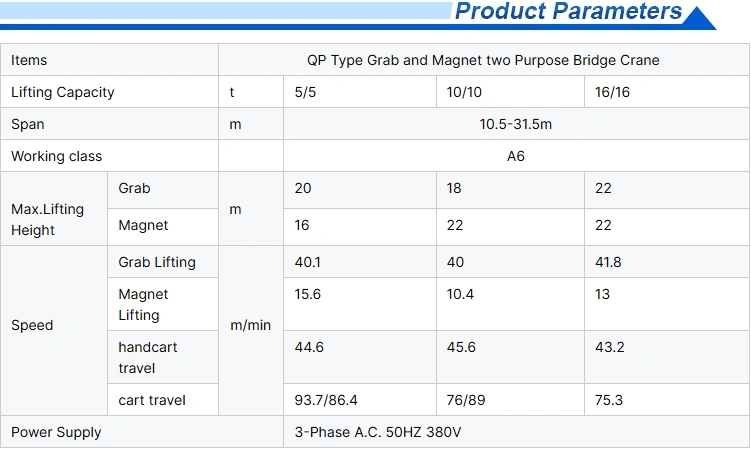Screen dimensions: 751x450
Task: Click the Product Parameters heading
Action: click(x=568, y=11)
